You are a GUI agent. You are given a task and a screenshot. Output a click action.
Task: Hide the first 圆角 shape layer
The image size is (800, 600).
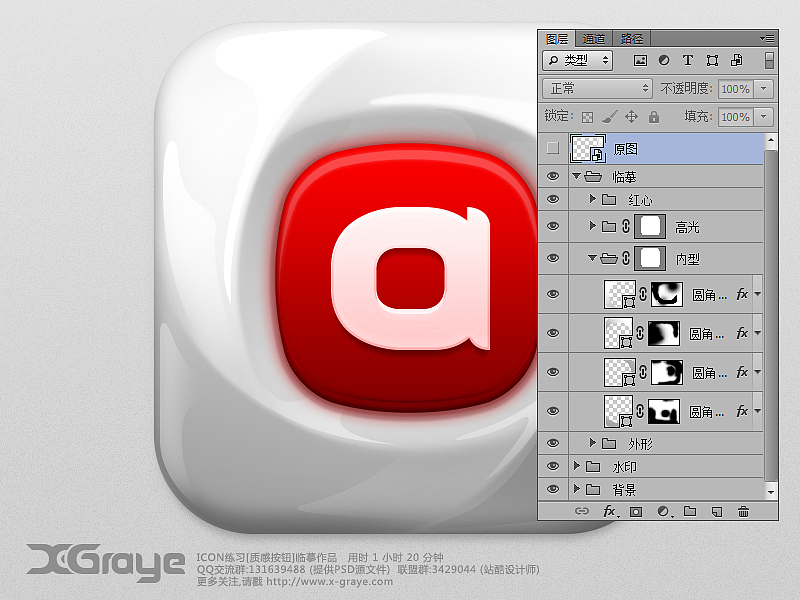tap(553, 294)
